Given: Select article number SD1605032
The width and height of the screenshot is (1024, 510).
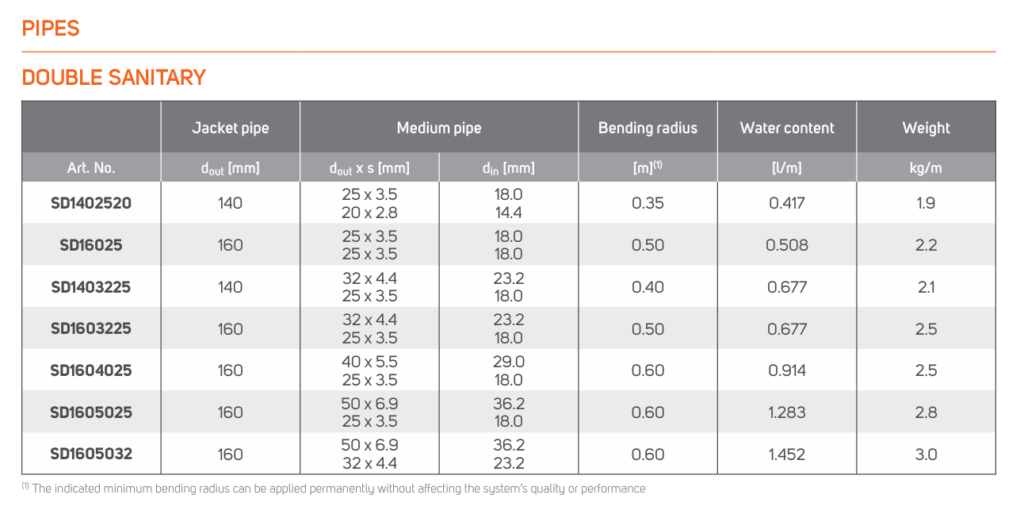Looking at the screenshot, I should click(x=91, y=454).
